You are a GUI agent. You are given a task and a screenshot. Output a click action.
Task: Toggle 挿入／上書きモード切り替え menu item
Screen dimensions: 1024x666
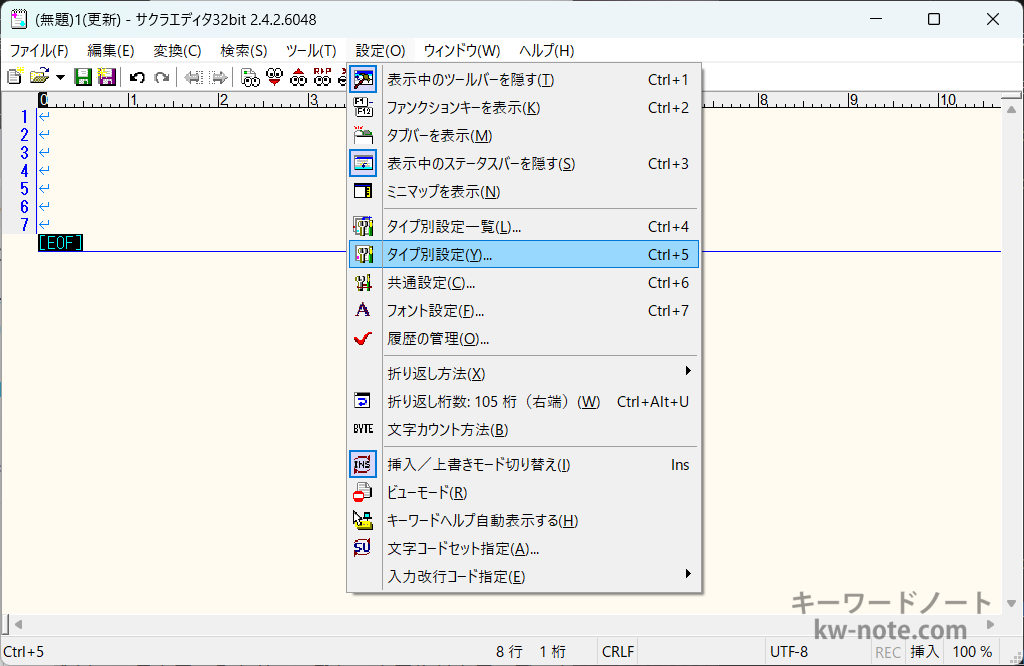tap(478, 465)
